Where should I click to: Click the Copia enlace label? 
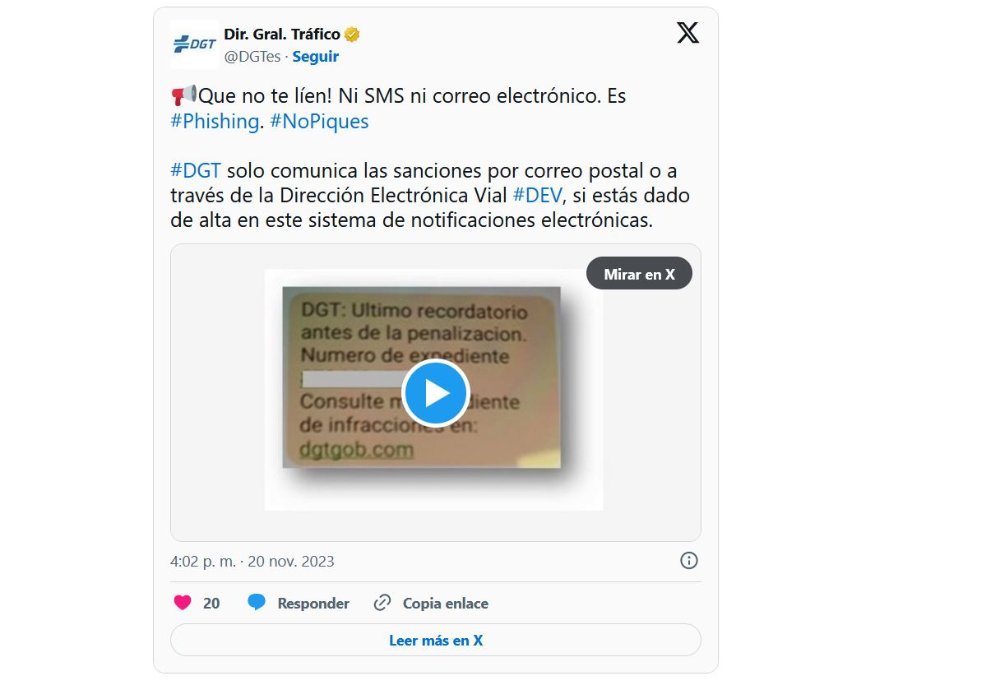point(445,603)
